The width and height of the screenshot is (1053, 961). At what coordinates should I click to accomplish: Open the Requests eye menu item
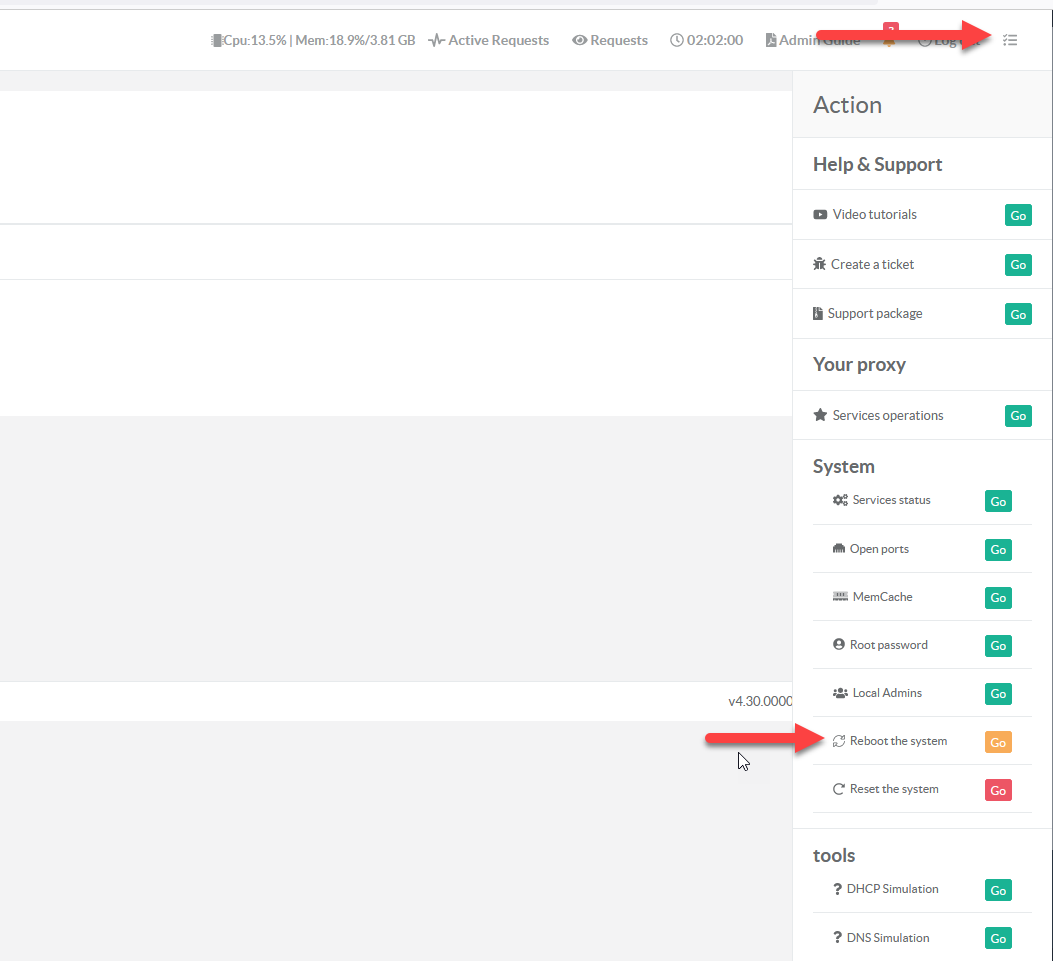609,40
